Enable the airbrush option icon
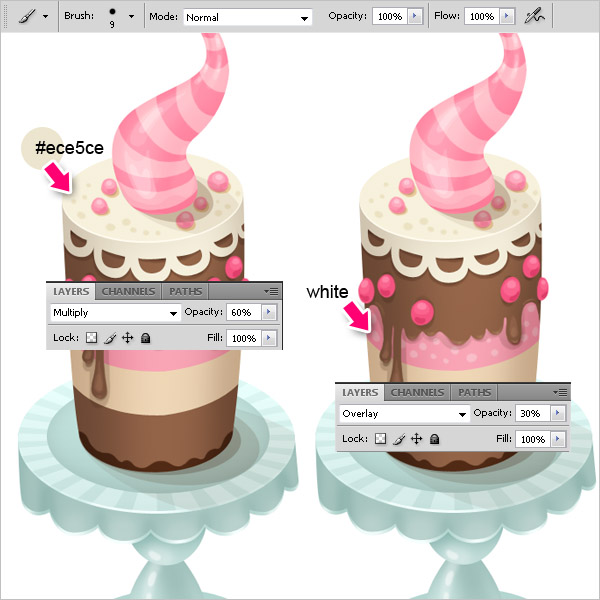Viewport: 600px width, 600px height. 534,16
